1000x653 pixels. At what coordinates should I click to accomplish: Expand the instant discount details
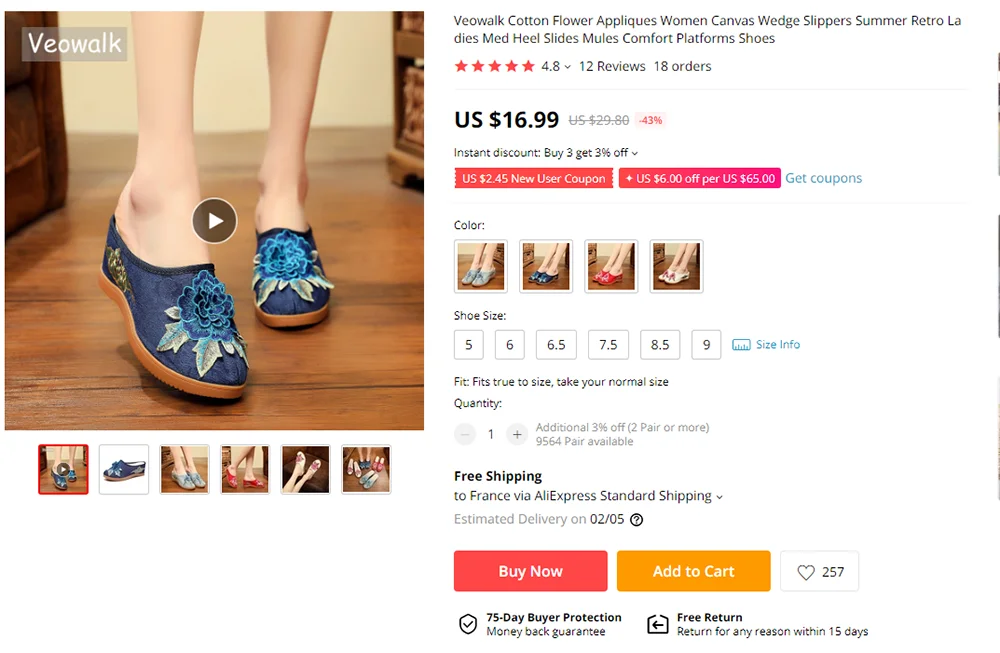point(634,153)
